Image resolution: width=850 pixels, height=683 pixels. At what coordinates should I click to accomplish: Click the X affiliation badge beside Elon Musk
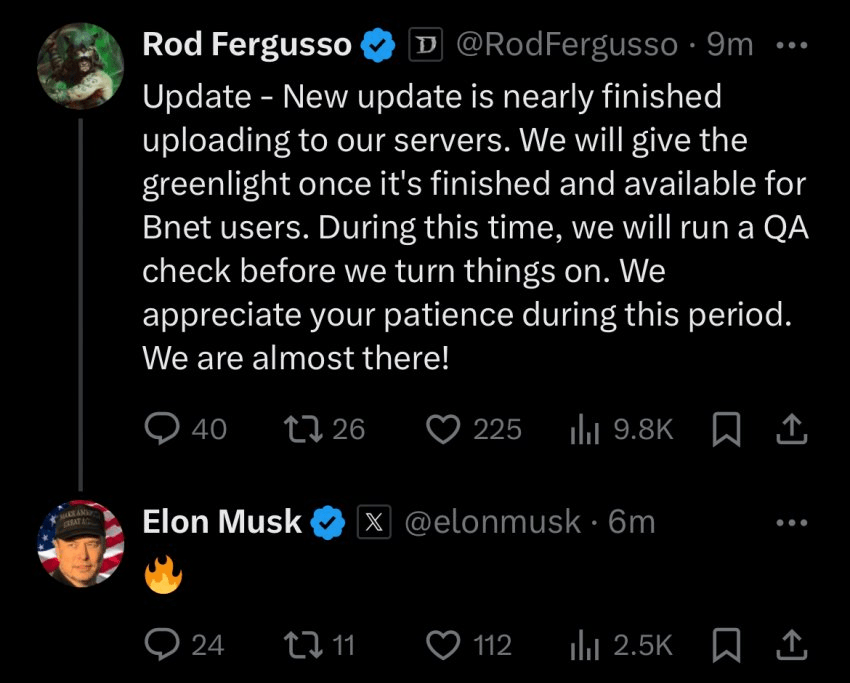[x=373, y=522]
